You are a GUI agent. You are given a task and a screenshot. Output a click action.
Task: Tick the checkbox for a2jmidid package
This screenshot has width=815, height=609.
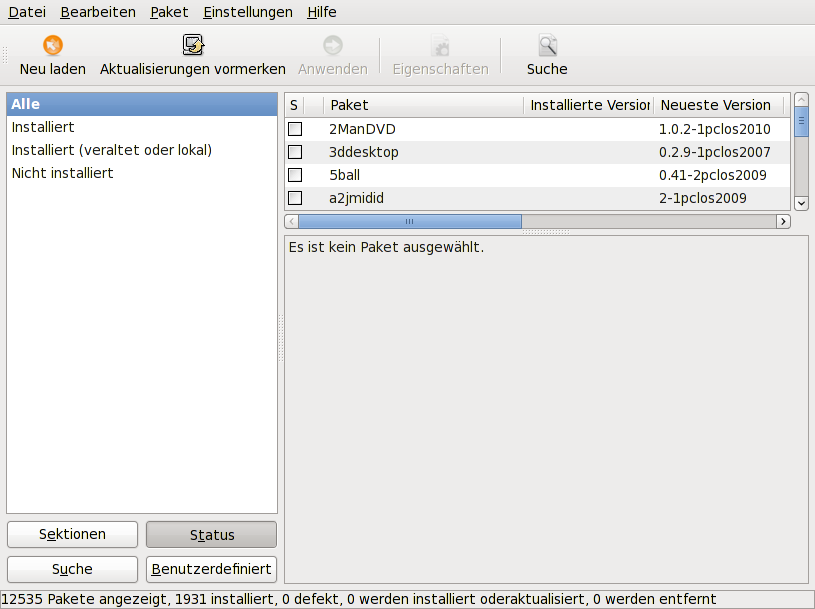tap(295, 198)
